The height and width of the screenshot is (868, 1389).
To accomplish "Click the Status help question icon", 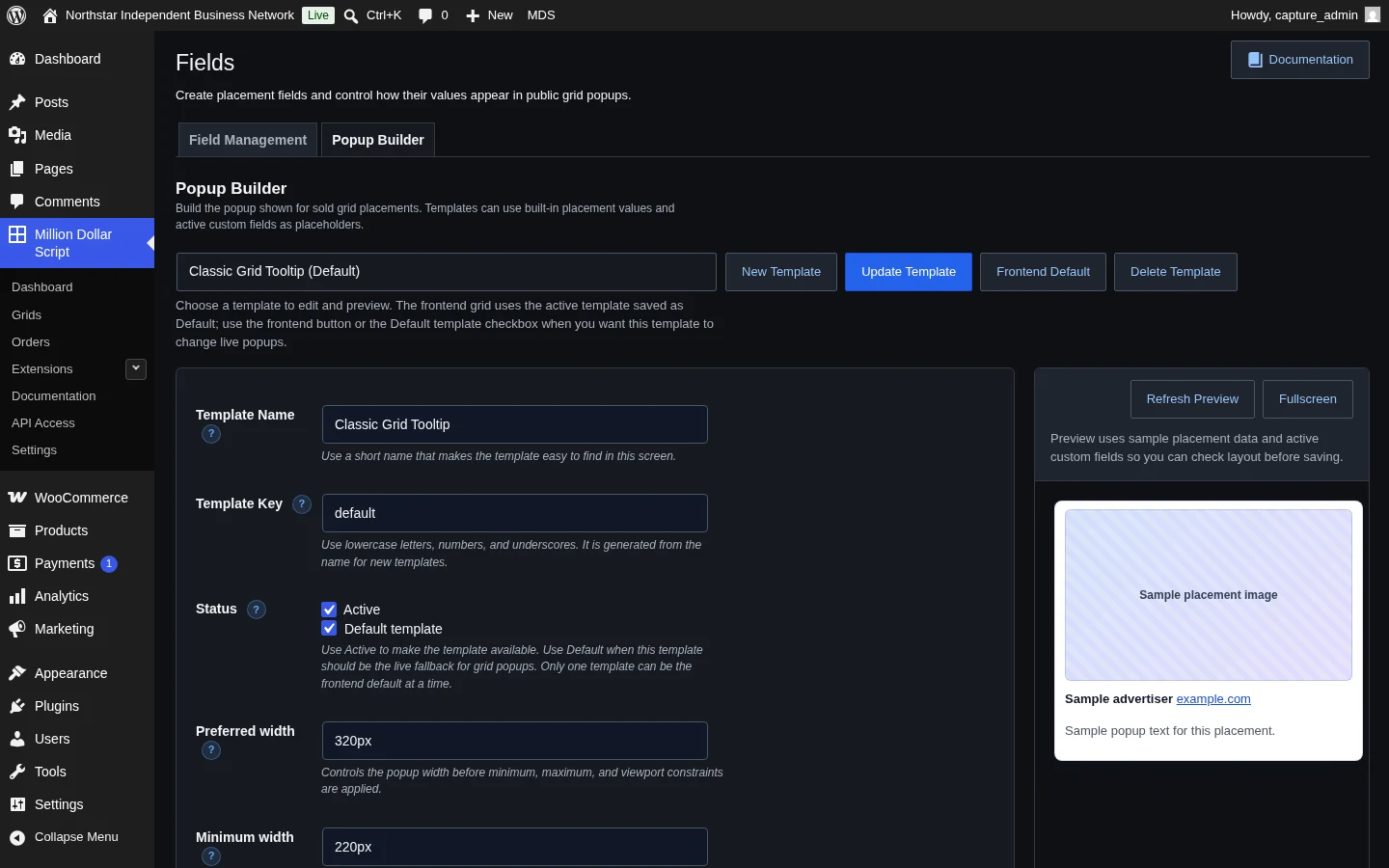I will [x=257, y=610].
